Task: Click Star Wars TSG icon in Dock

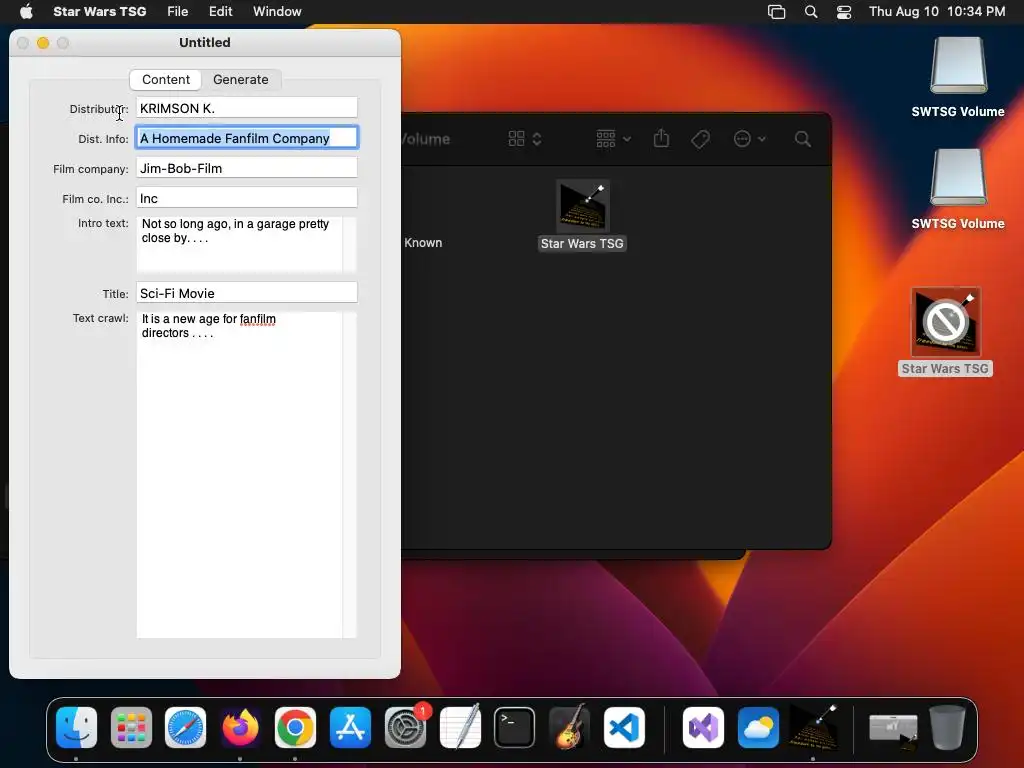Action: [x=813, y=728]
